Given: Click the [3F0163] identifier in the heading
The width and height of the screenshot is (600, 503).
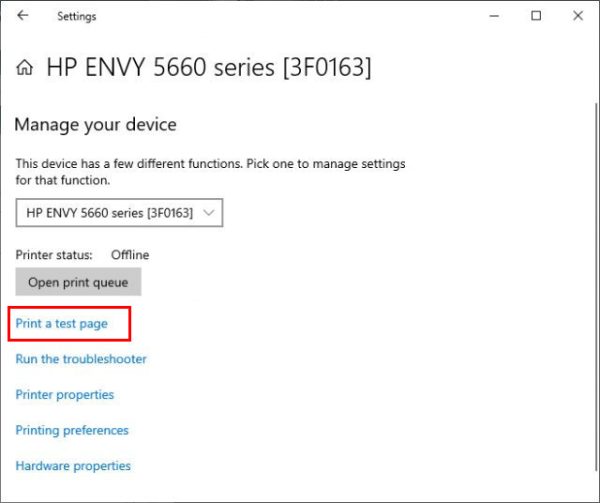Looking at the screenshot, I should (x=325, y=68).
